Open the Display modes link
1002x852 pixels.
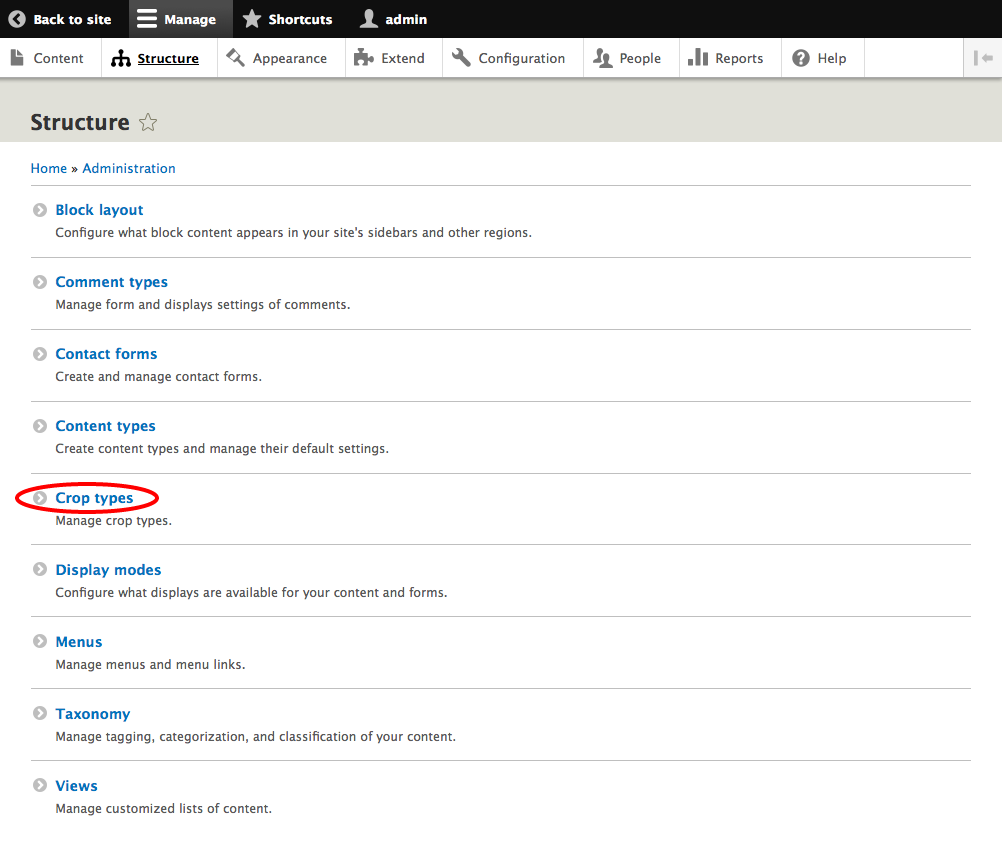[108, 570]
